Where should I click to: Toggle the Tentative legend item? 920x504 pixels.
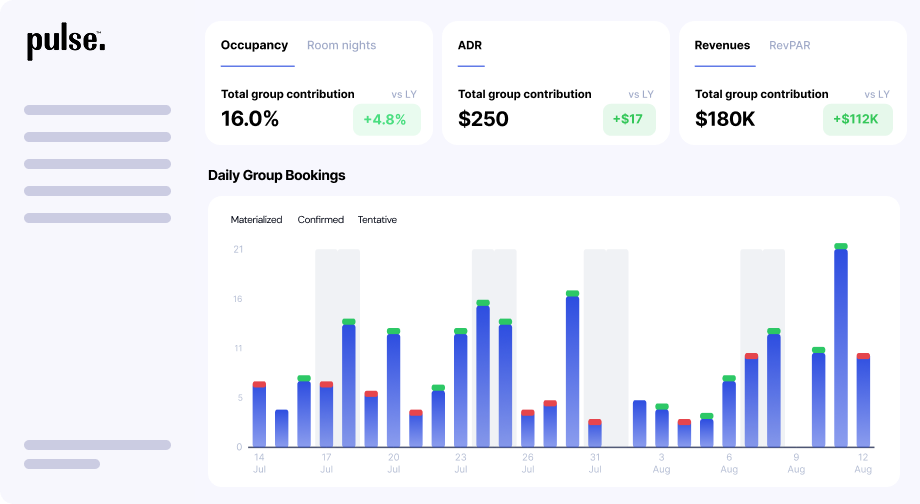pyautogui.click(x=377, y=219)
